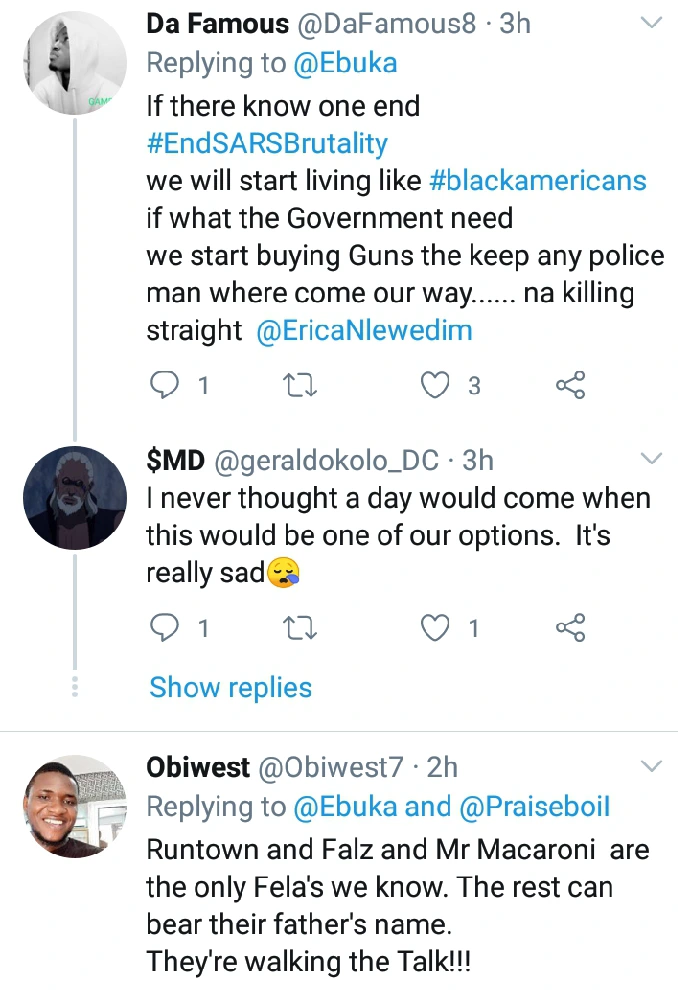Reply to Da Famous's tweet
Screen dimensions: 678x990
(x=163, y=385)
